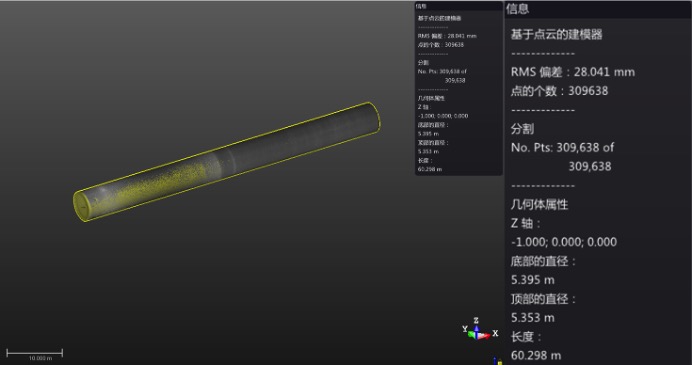
Task: Select the 基于点云的建模器 heading in large panel
Action: click(556, 34)
